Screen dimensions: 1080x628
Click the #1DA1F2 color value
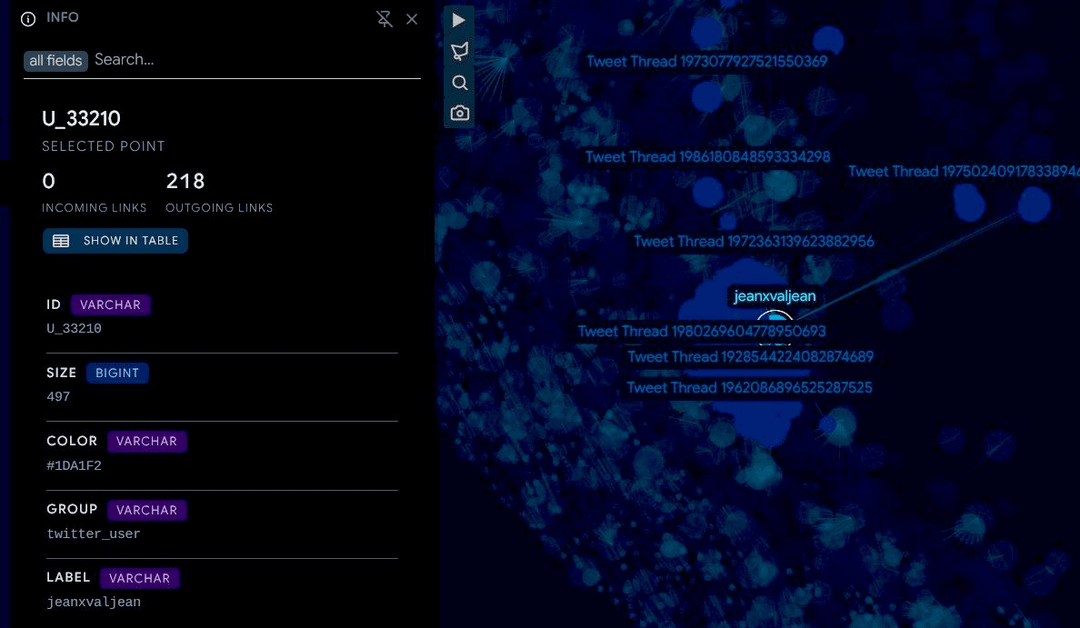pyautogui.click(x=74, y=466)
